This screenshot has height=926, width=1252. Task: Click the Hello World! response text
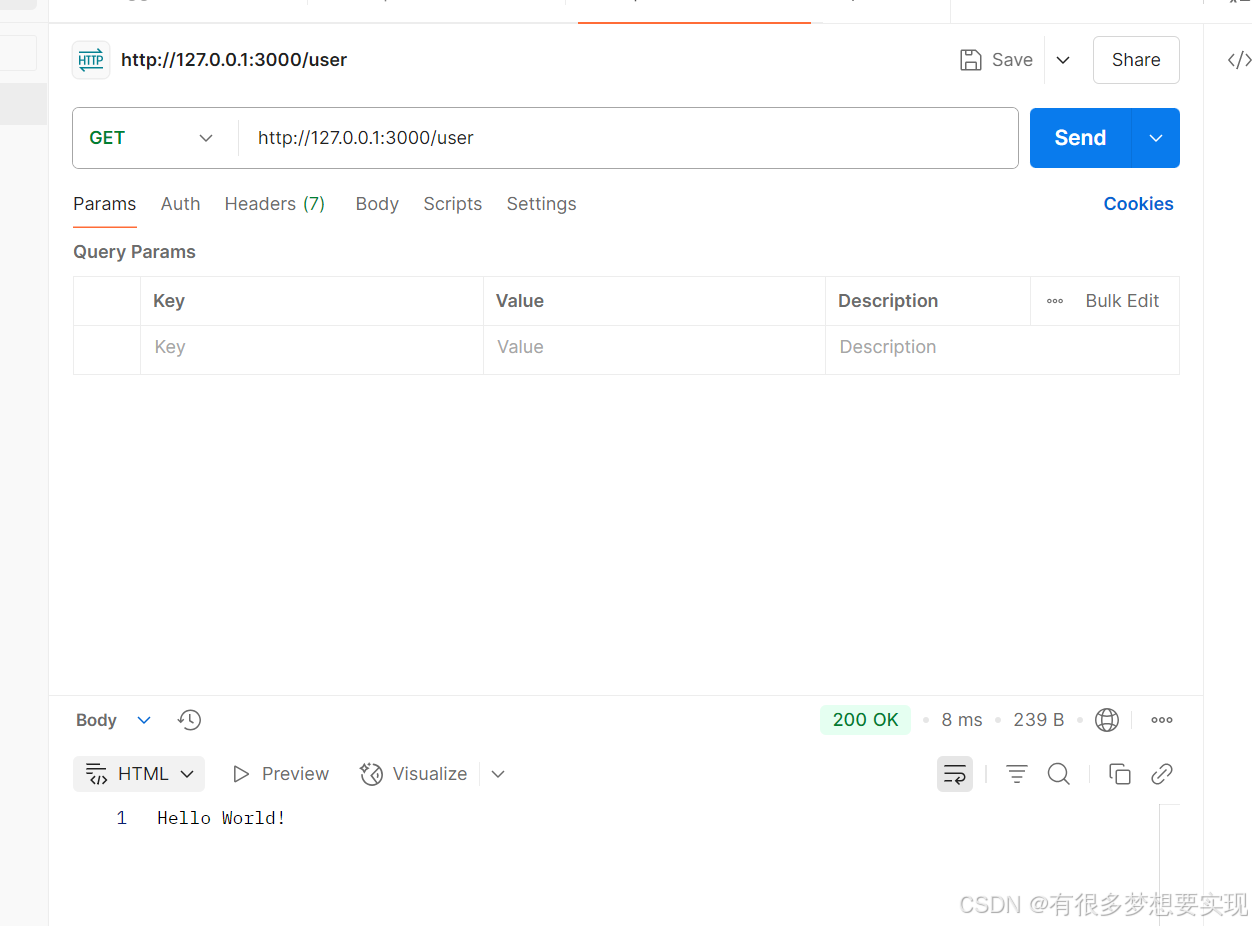tap(221, 818)
